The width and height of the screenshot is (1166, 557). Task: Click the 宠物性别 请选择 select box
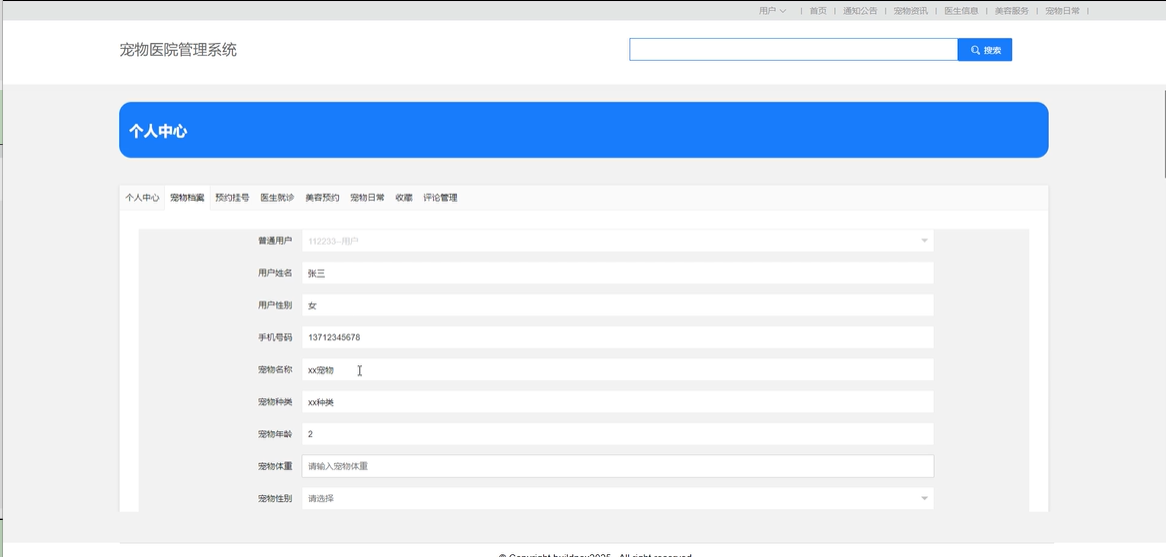click(617, 498)
